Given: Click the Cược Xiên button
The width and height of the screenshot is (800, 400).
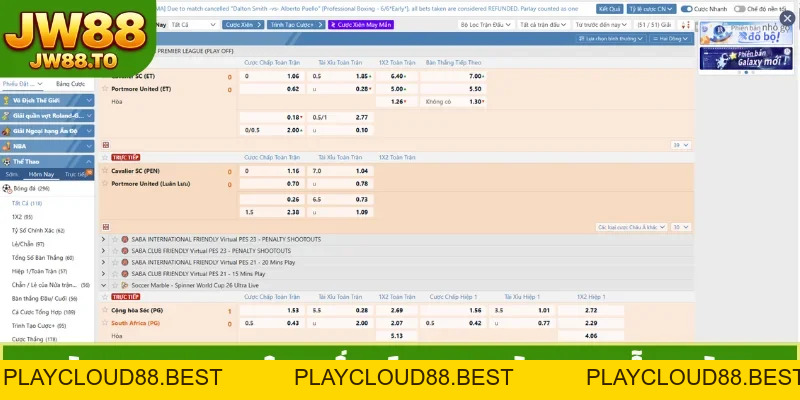Looking at the screenshot, I should (x=243, y=24).
